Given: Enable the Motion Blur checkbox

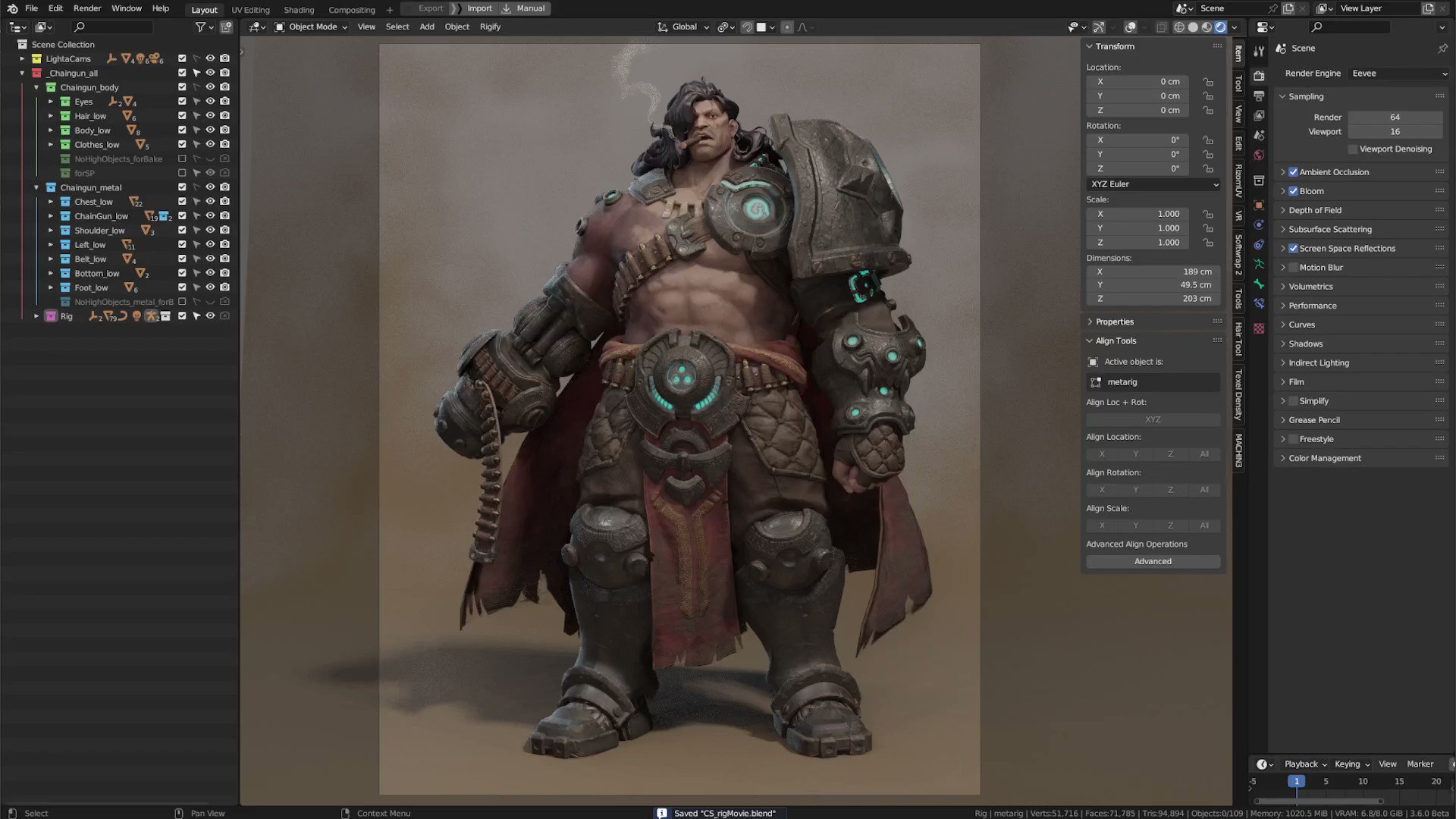Looking at the screenshot, I should pyautogui.click(x=1293, y=267).
